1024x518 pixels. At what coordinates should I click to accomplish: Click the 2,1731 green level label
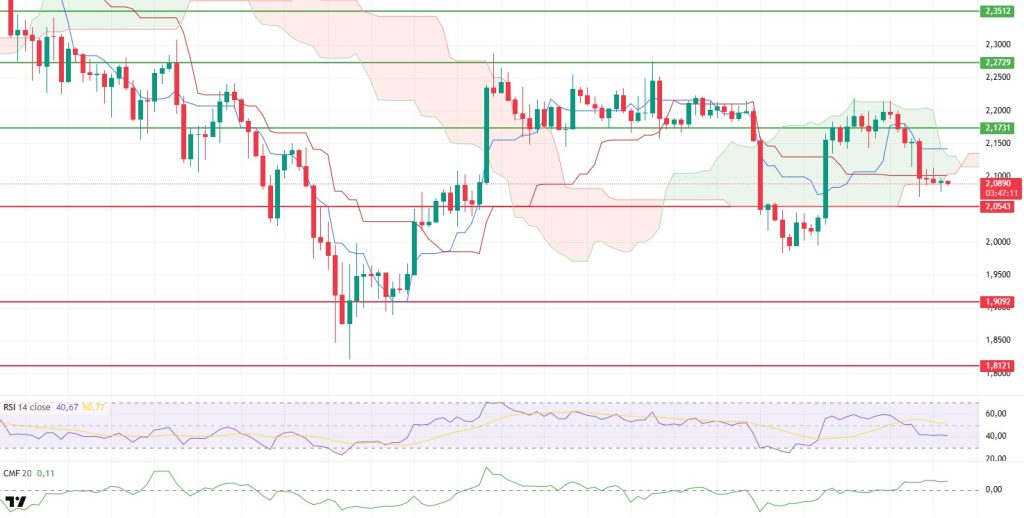coord(997,128)
